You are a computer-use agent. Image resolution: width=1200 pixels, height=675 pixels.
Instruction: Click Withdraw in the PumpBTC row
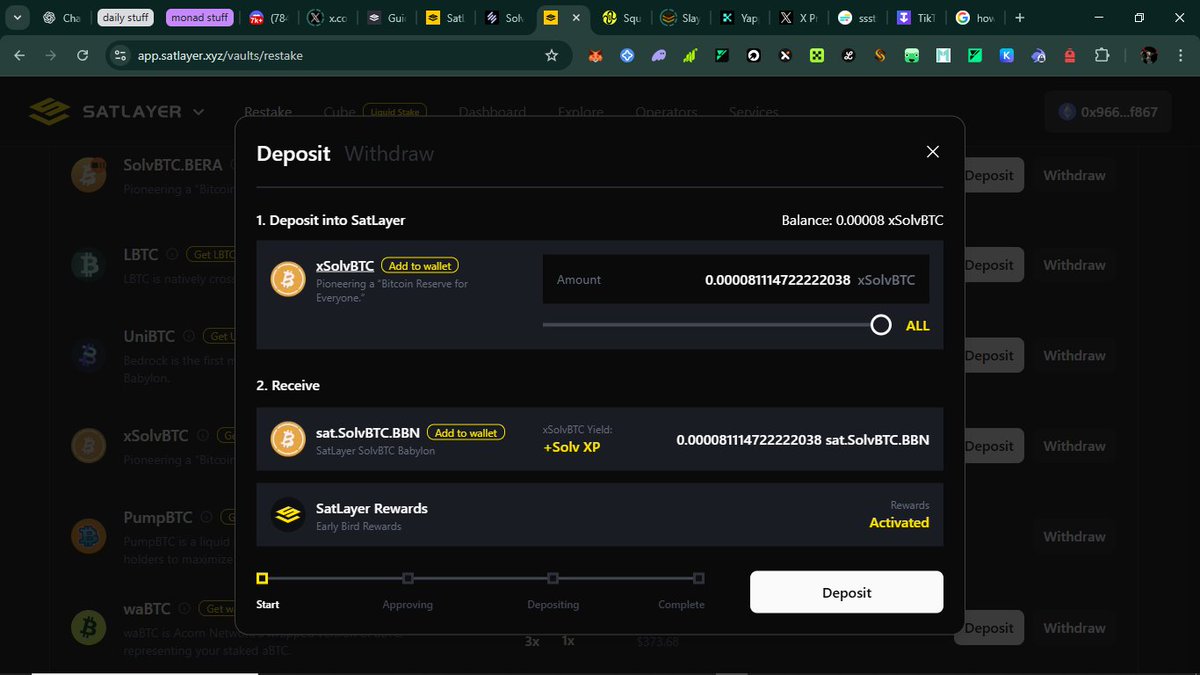pyautogui.click(x=1074, y=536)
